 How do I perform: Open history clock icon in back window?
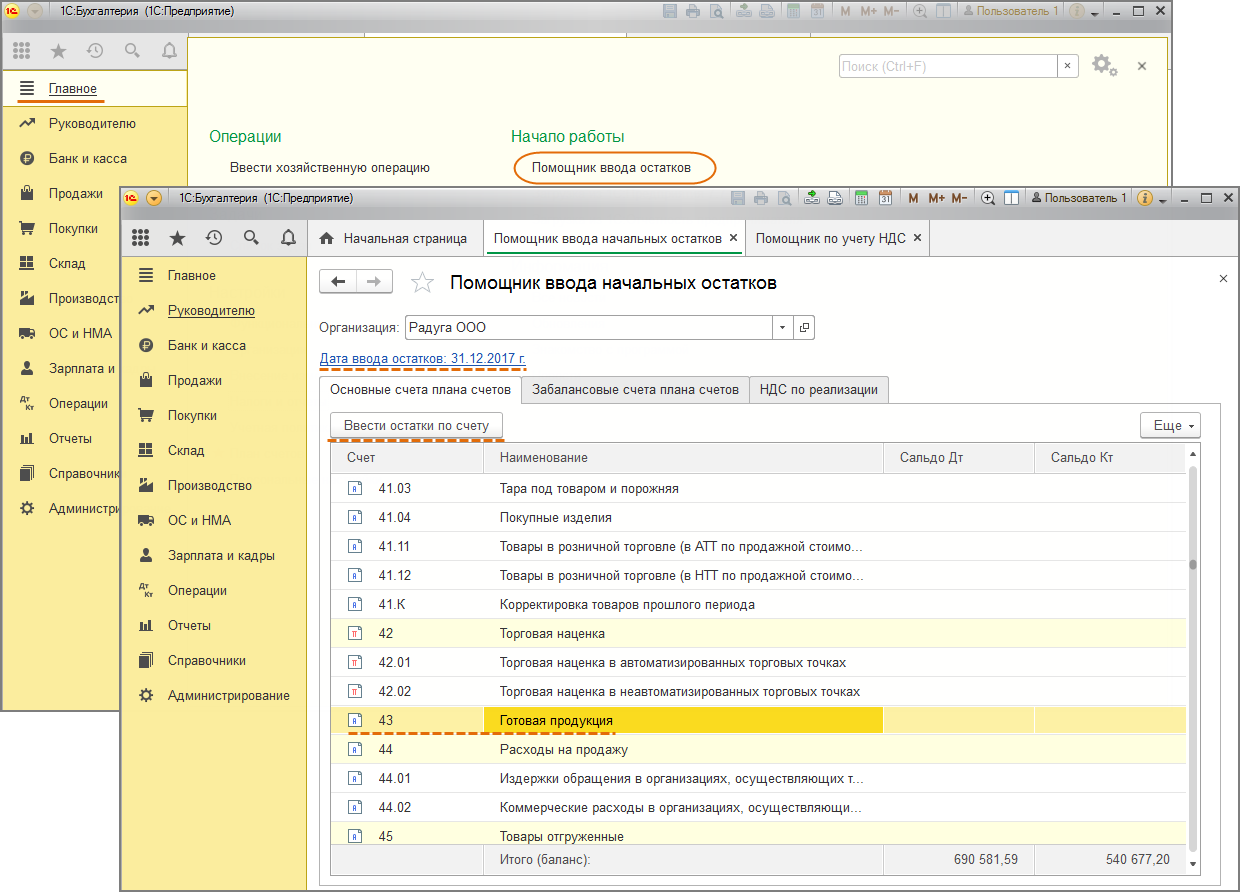coord(95,50)
